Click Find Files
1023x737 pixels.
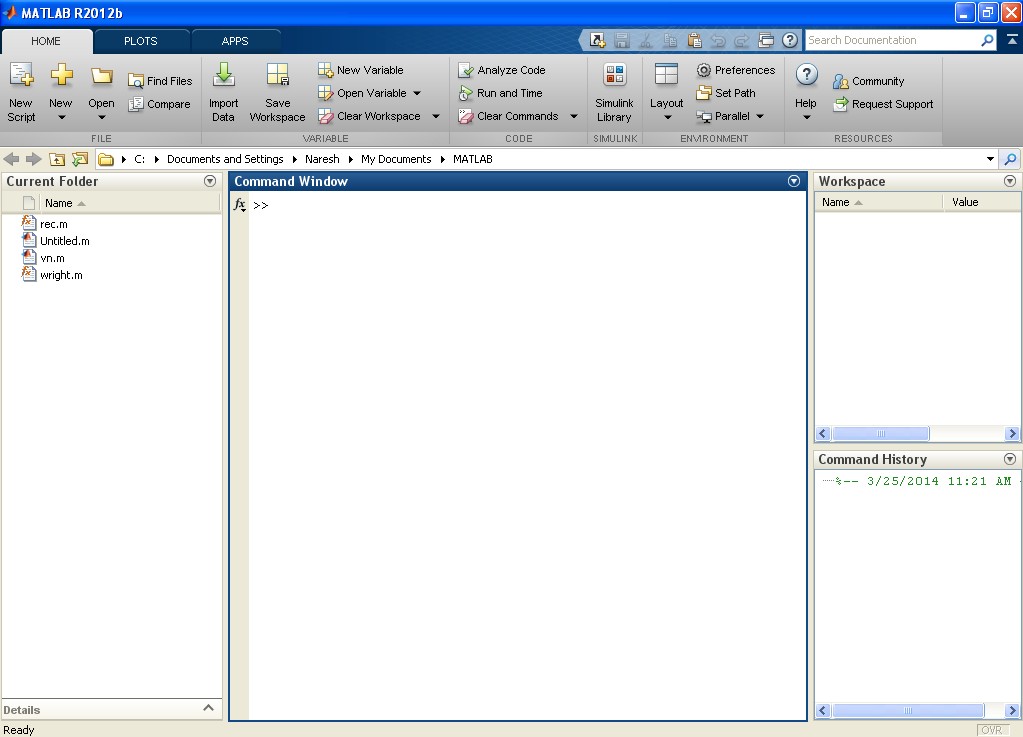(x=160, y=81)
